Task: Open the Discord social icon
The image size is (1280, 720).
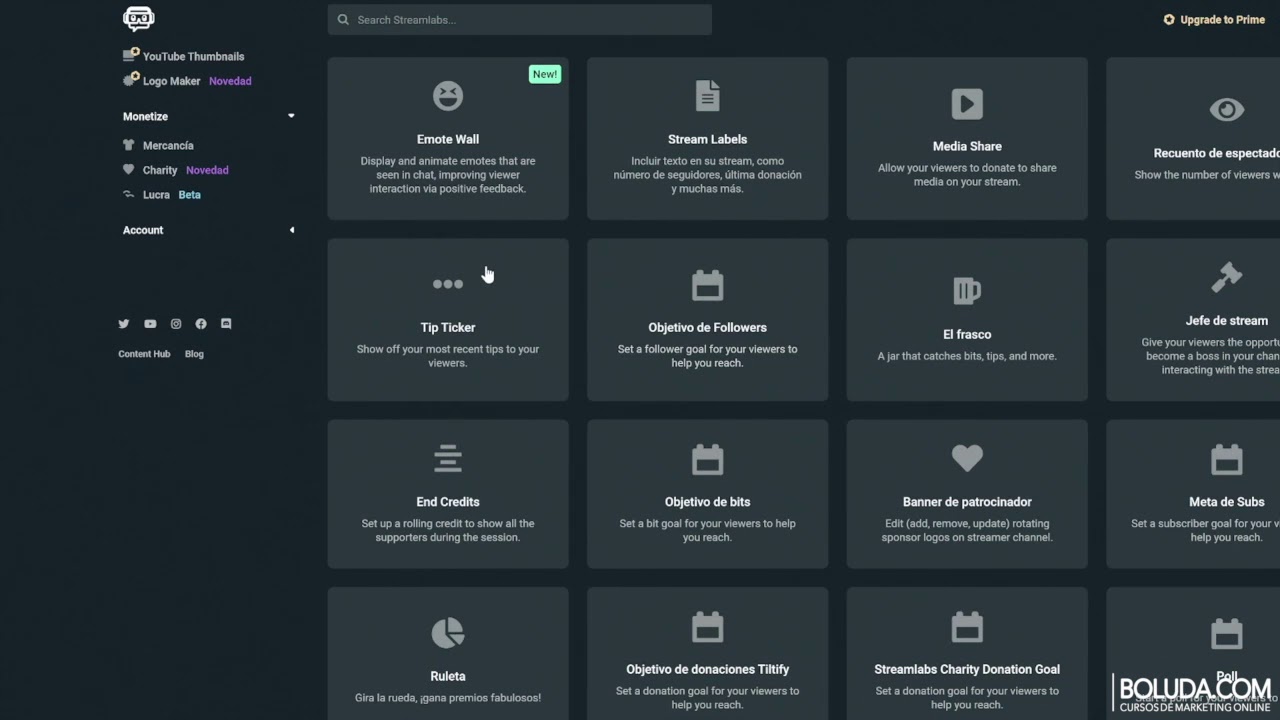Action: [226, 324]
